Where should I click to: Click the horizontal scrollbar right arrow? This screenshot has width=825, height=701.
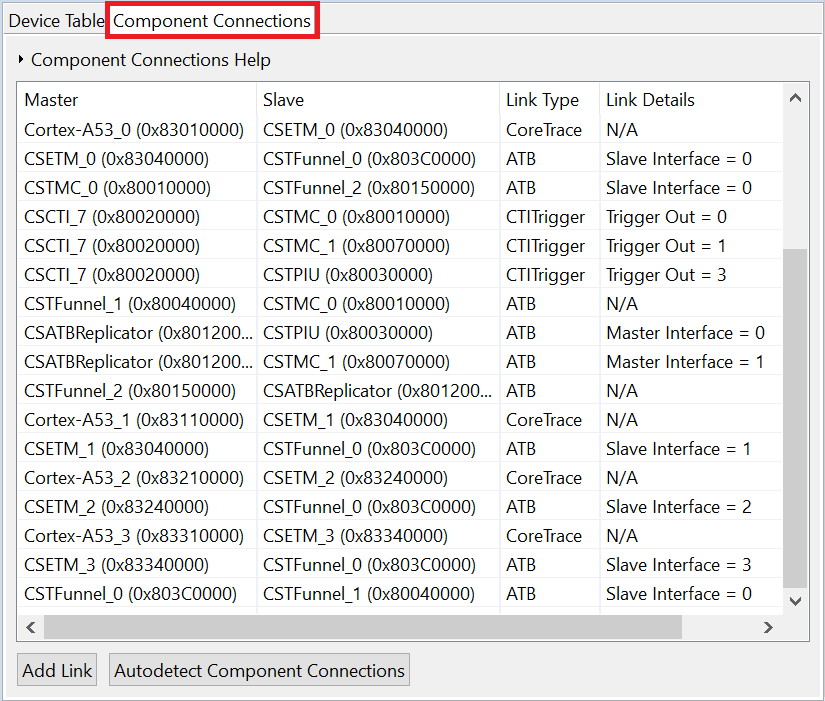tap(768, 627)
